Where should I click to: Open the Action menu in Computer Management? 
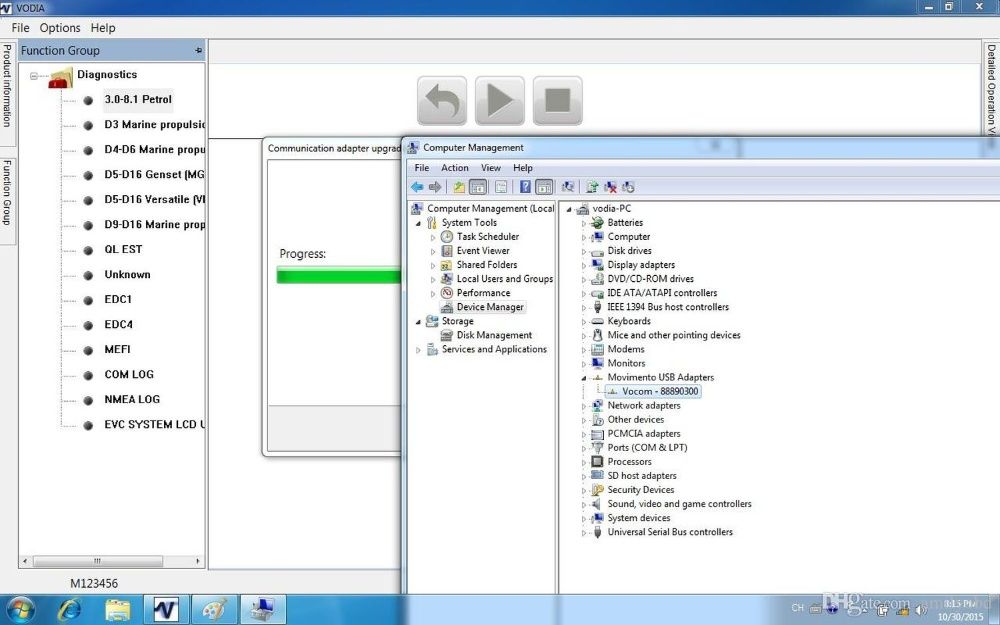(455, 168)
